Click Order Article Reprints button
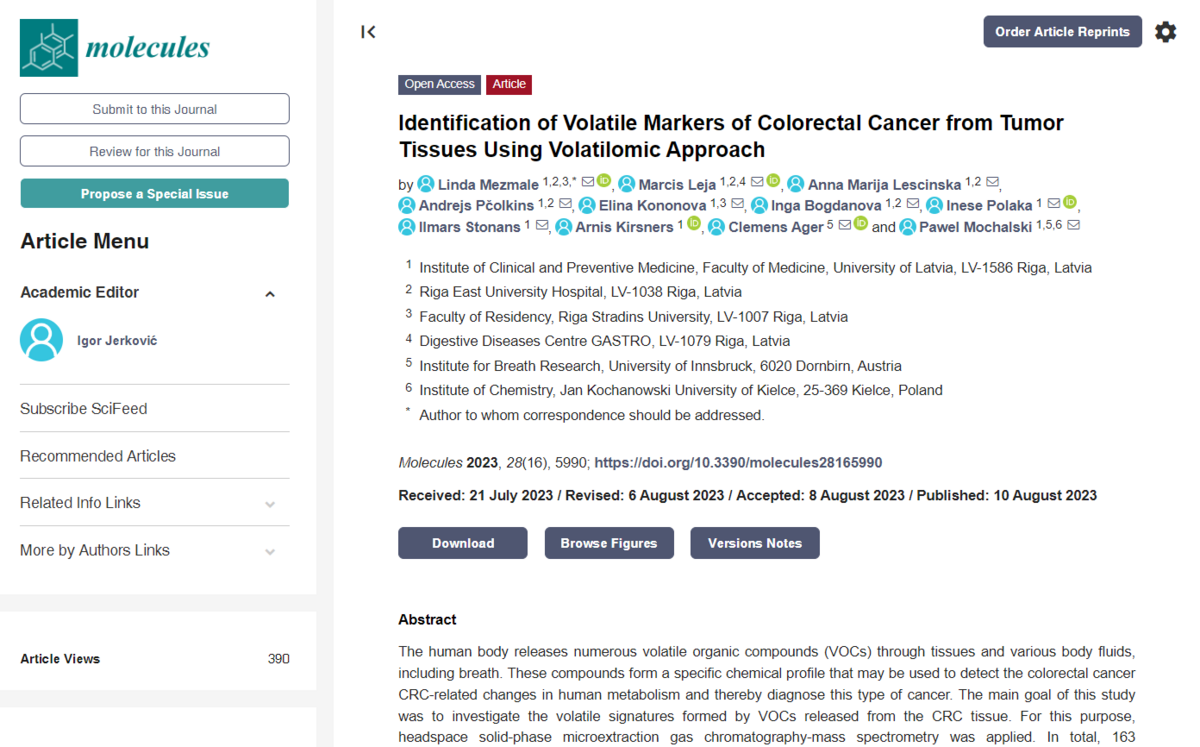 pyautogui.click(x=1062, y=32)
